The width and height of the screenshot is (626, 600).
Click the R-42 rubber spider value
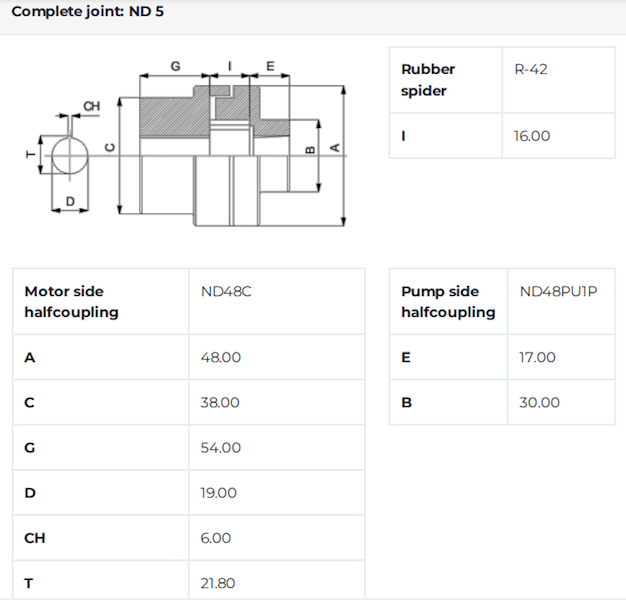tap(531, 69)
